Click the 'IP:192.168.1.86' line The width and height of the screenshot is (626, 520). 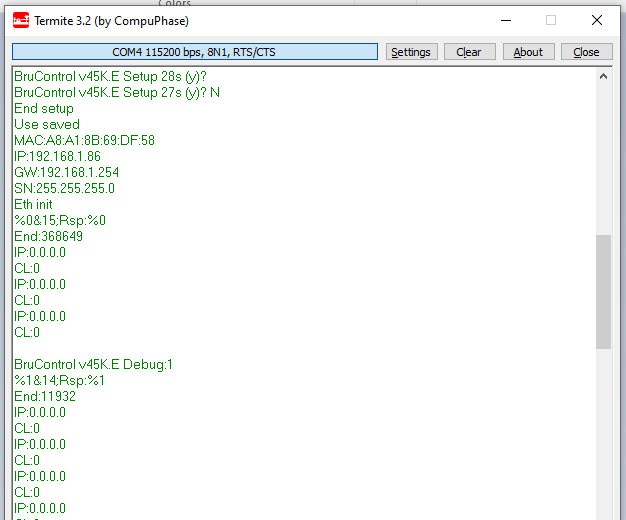coord(57,156)
